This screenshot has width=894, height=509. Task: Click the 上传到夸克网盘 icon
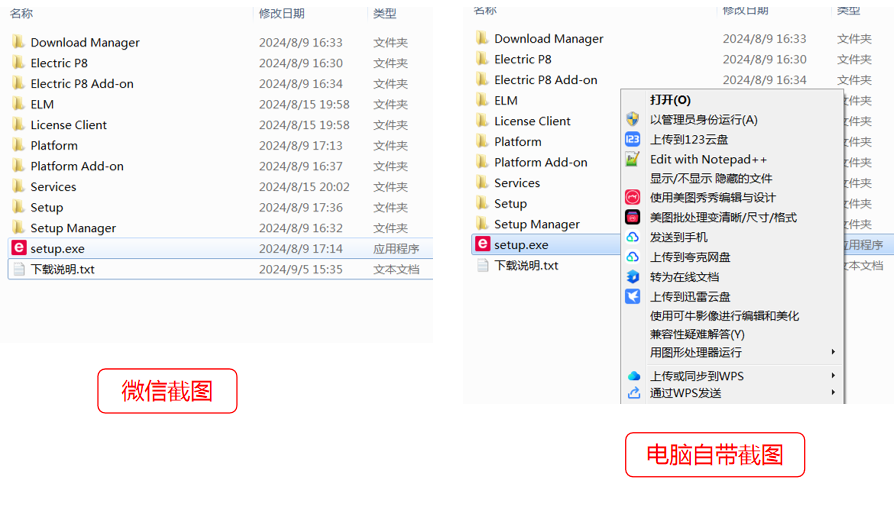[632, 257]
